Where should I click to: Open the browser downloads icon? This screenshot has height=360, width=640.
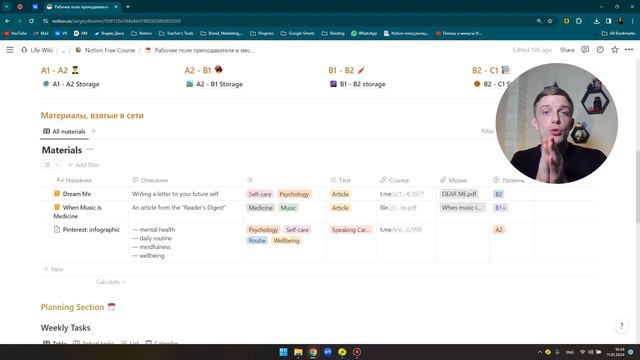tap(596, 21)
